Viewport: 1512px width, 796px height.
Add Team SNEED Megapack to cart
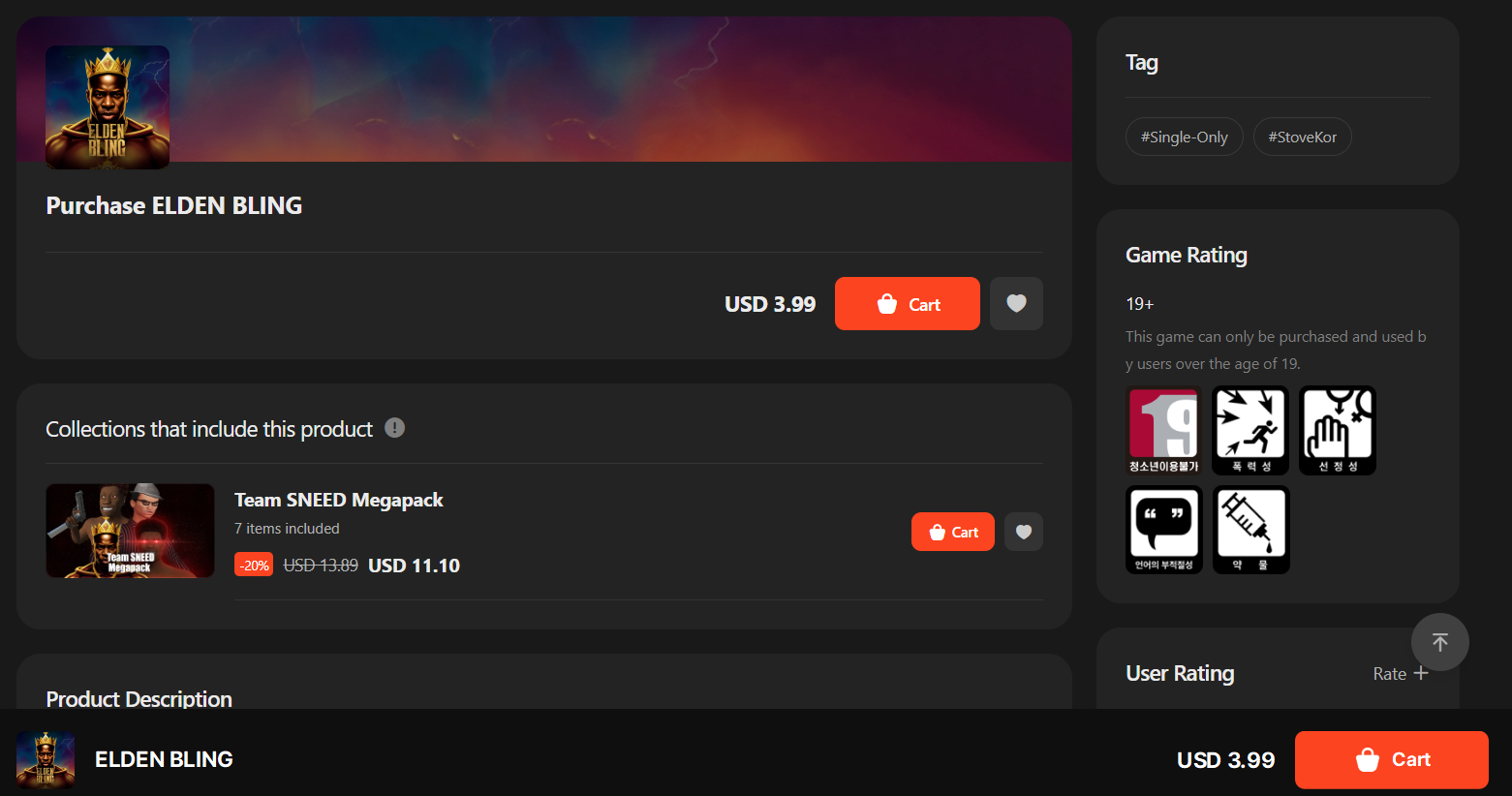(953, 532)
